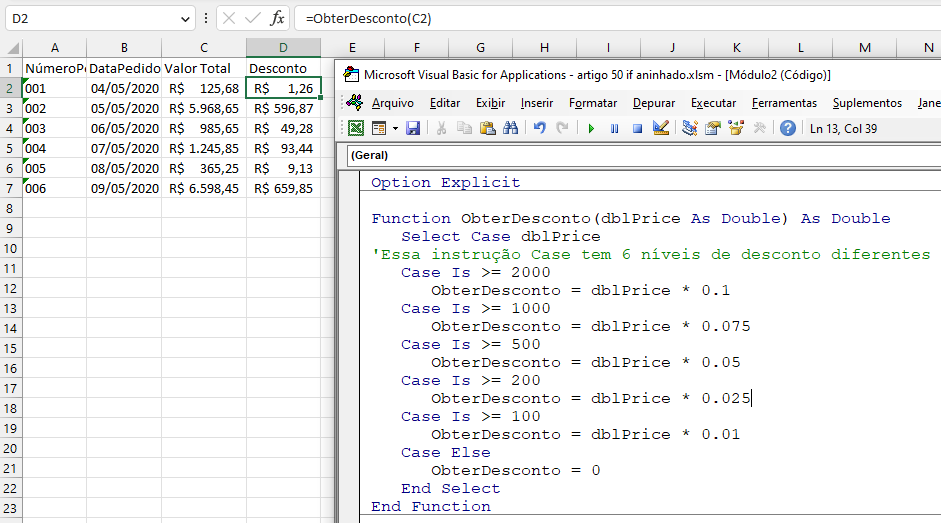The width and height of the screenshot is (941, 523).
Task: Undo the last edit with the blue arrow
Action: coord(540,128)
